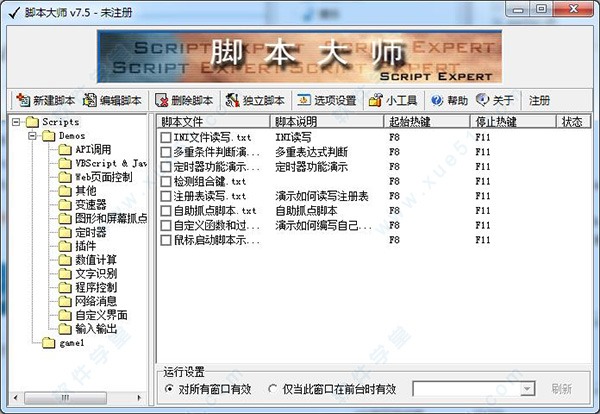Click the INI读写 description cell
Viewport: 600px width, 414px height.
pos(293,137)
